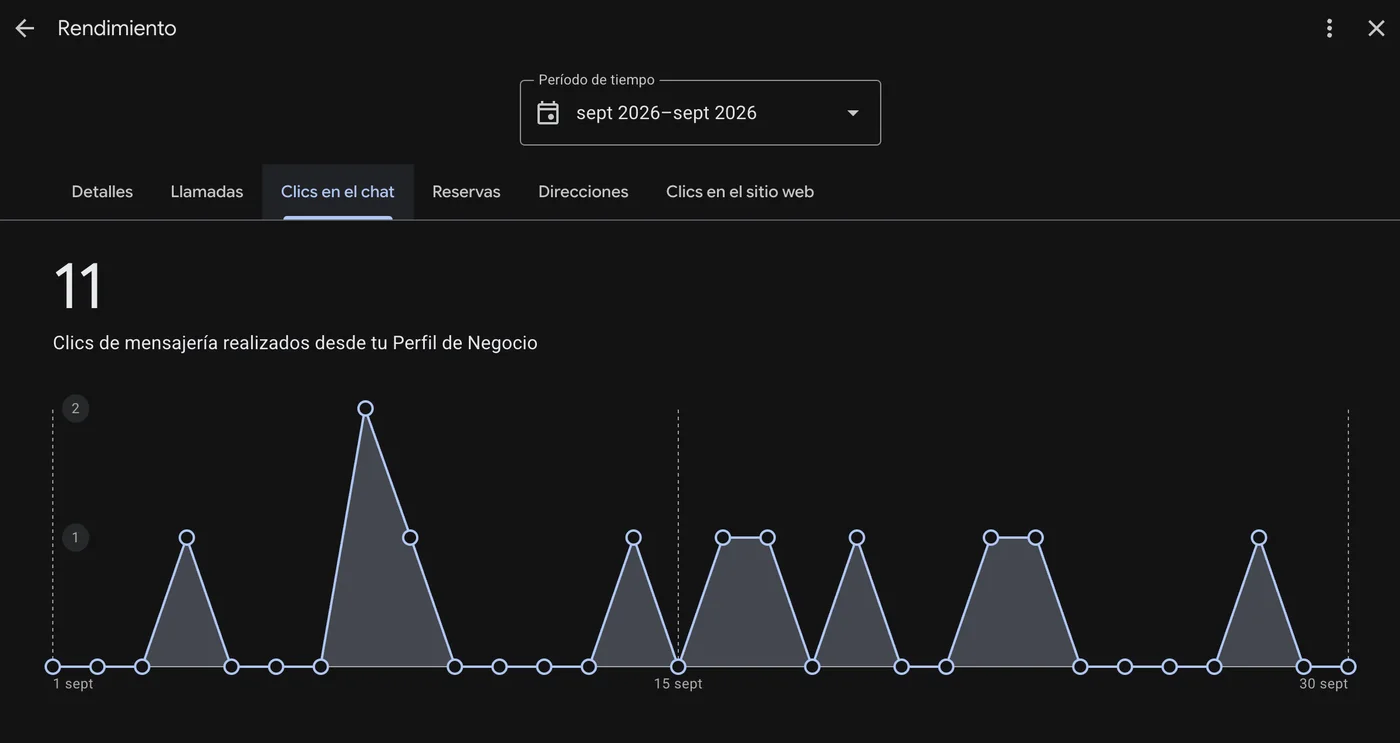Select the highest data point on the chart
This screenshot has height=743, width=1400.
click(365, 408)
